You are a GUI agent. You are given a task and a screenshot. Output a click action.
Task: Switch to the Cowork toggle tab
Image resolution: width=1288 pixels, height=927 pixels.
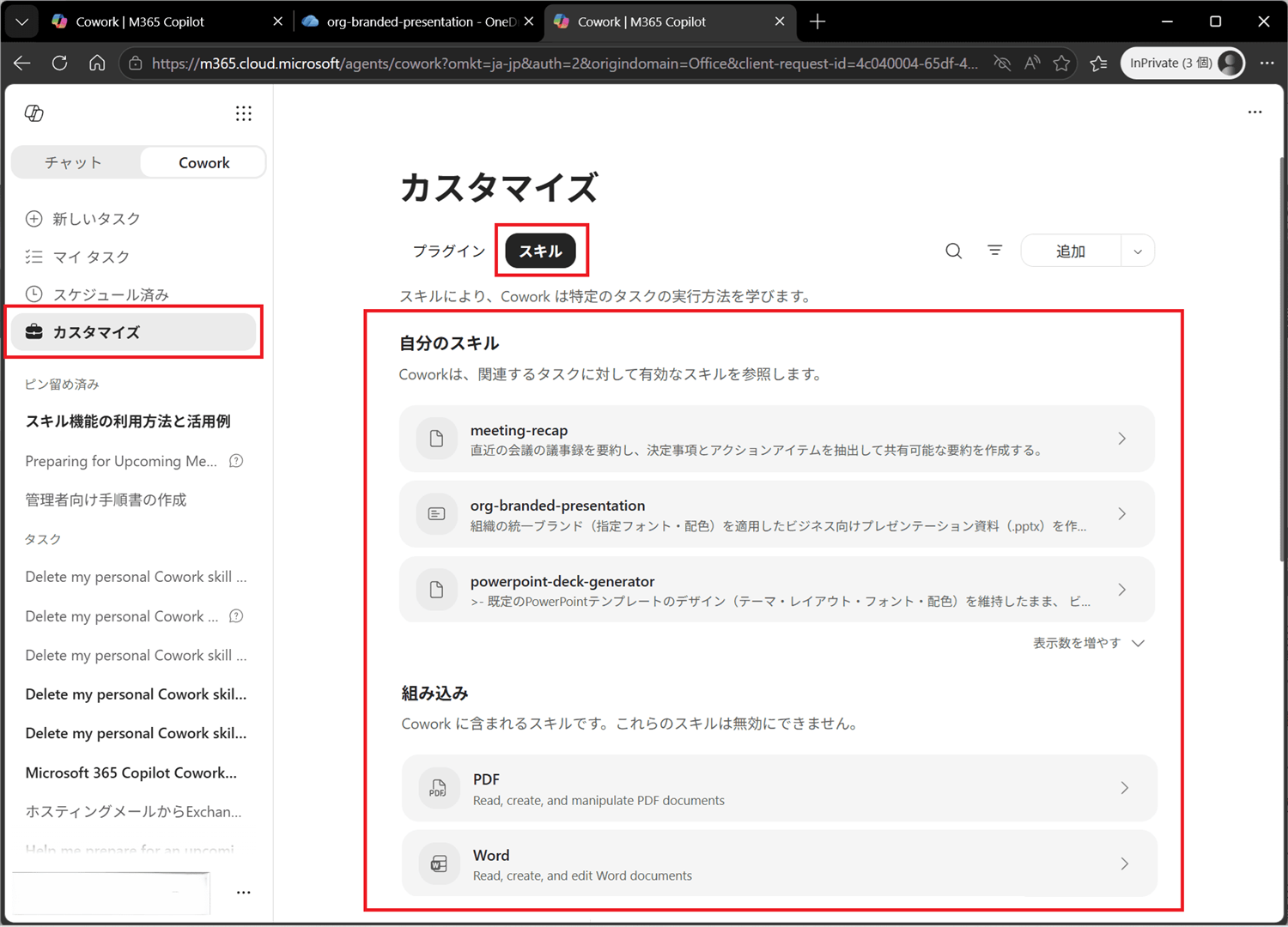(204, 162)
